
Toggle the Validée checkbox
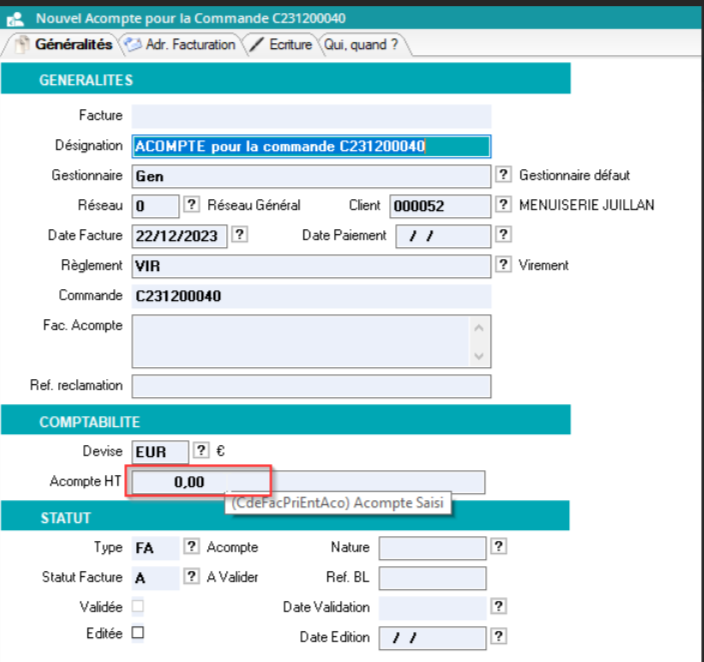138,606
